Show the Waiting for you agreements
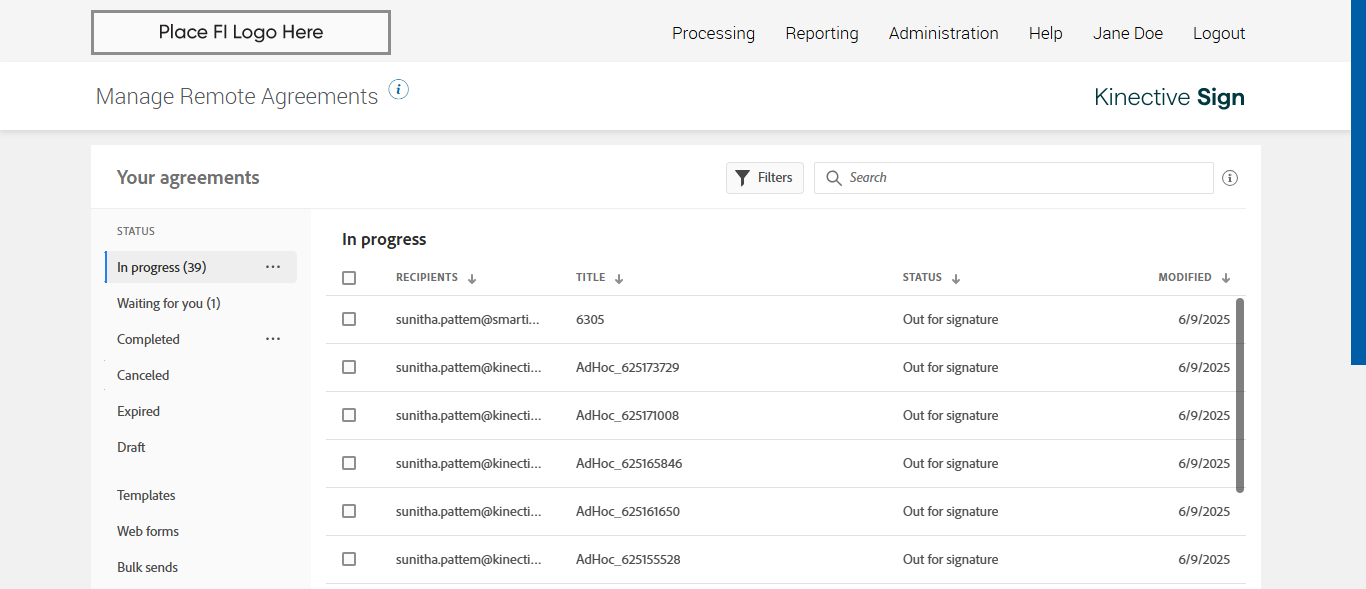 168,303
